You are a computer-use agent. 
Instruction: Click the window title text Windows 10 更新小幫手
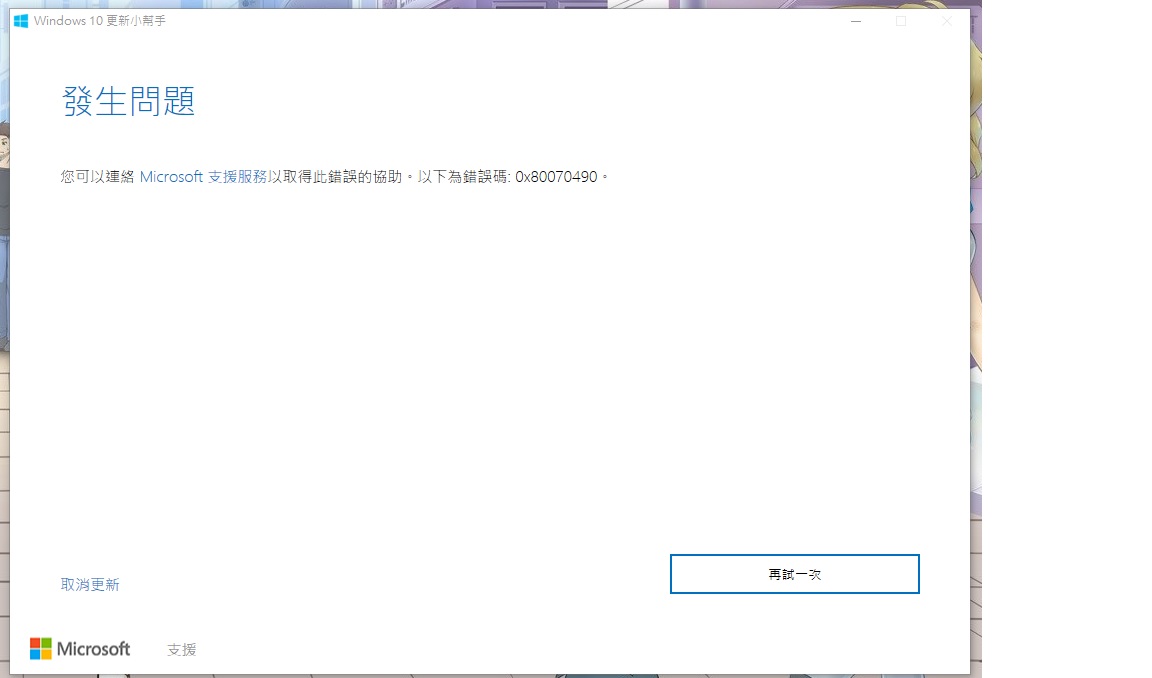tap(99, 21)
